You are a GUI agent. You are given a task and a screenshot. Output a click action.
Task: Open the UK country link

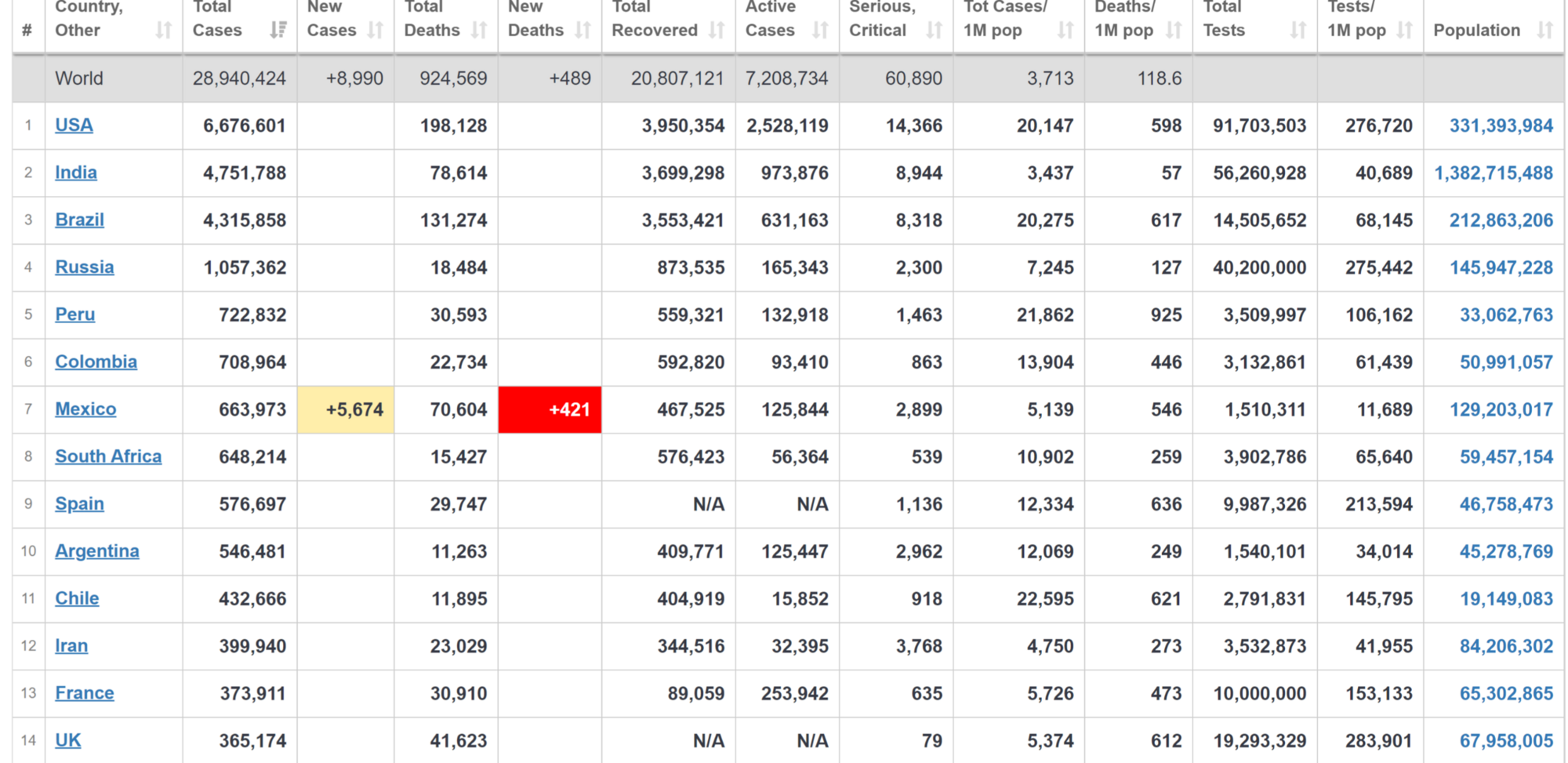[x=68, y=740]
